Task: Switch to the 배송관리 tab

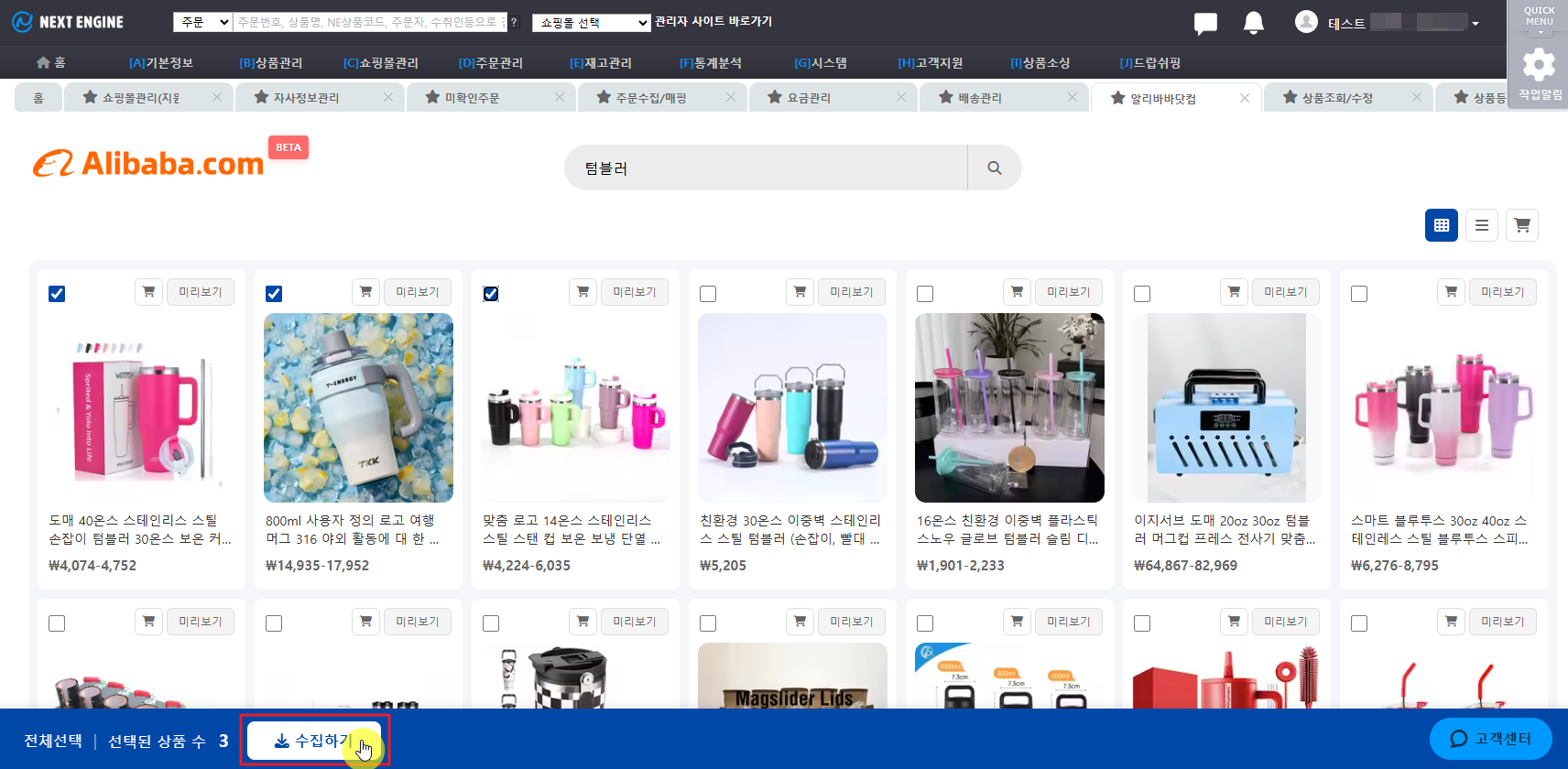Action: (979, 97)
